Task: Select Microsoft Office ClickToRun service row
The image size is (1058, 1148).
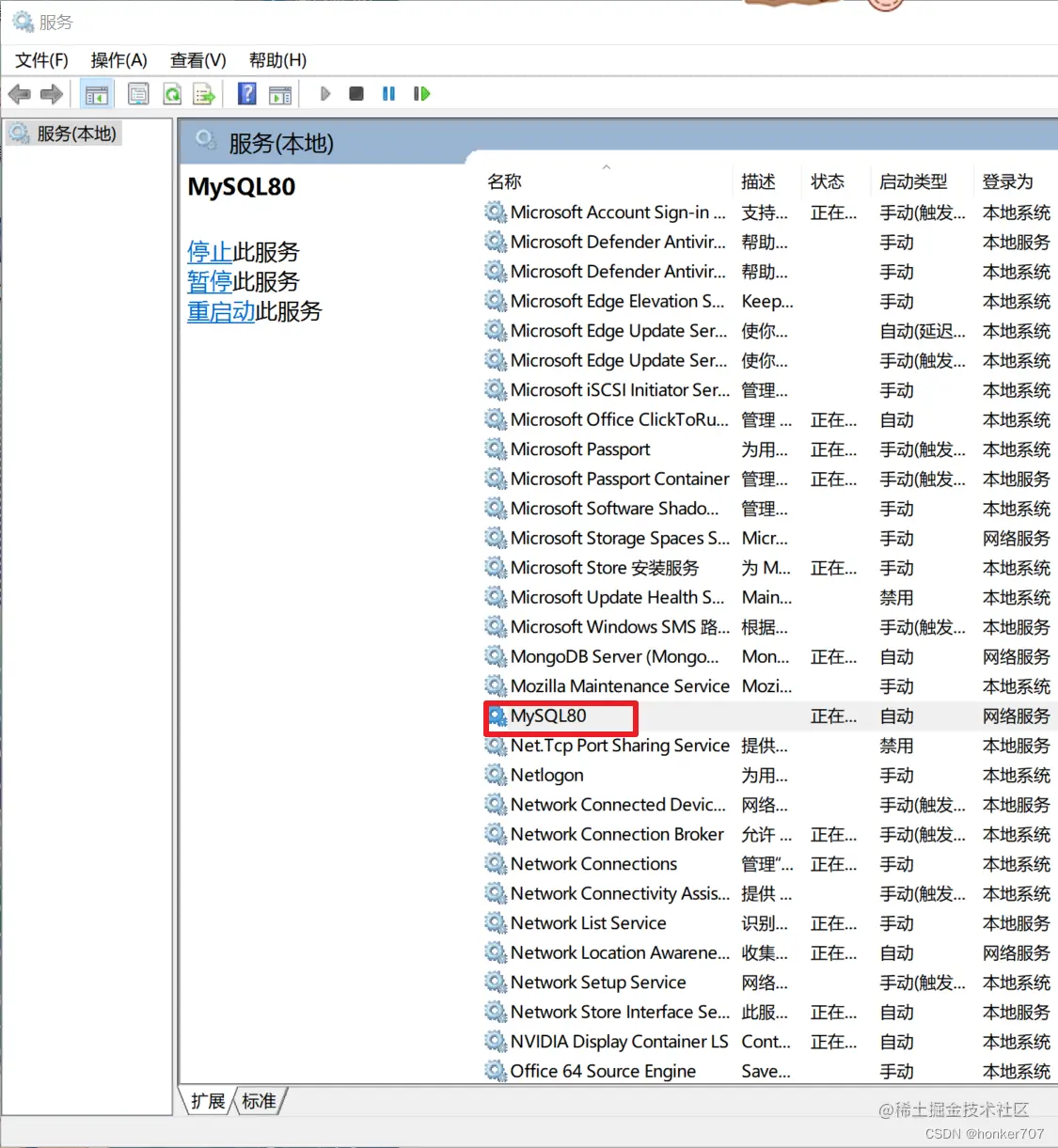Action: (769, 419)
